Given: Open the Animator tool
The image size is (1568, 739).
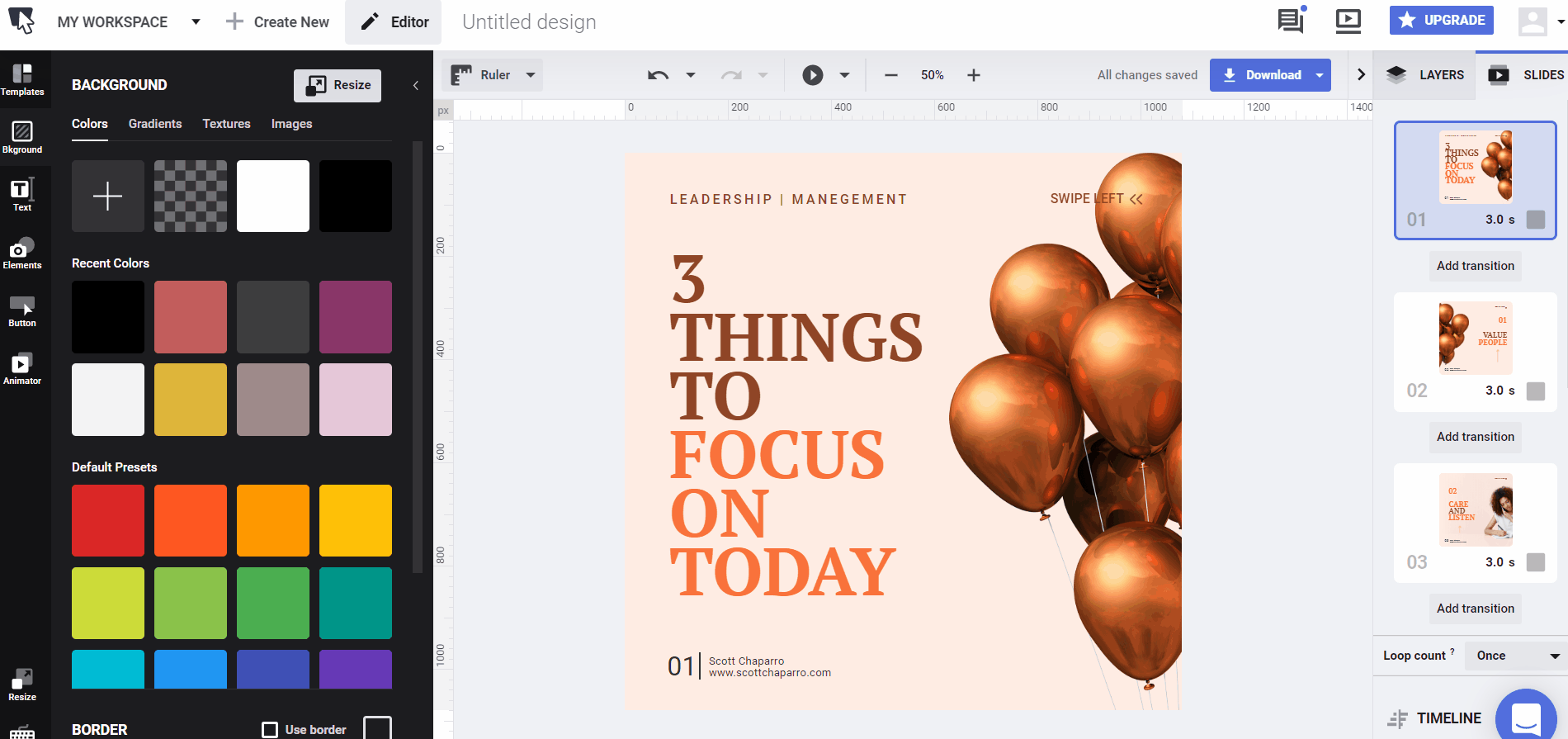Looking at the screenshot, I should point(22,369).
